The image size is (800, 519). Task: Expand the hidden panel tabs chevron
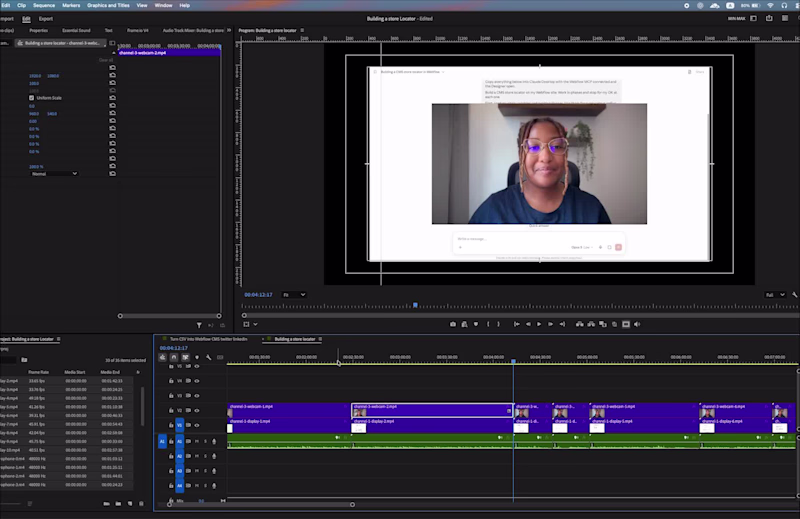[229, 30]
